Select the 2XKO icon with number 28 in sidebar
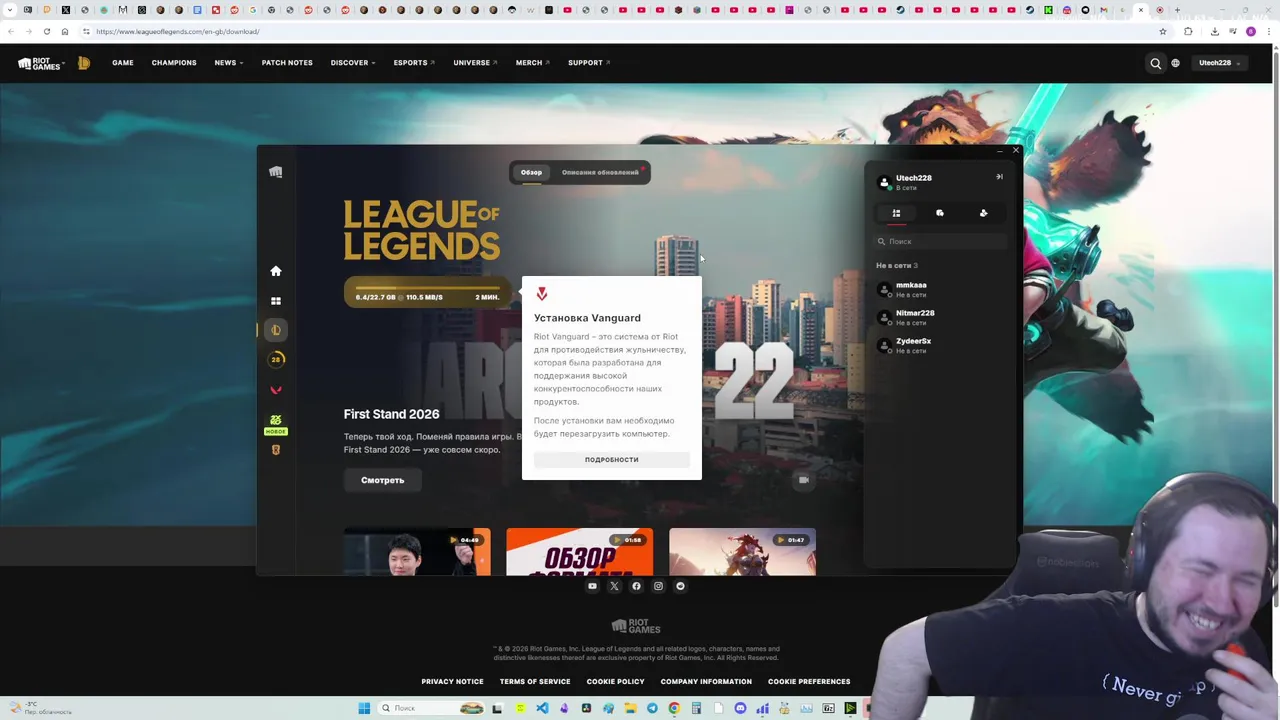The image size is (1280, 720). click(x=276, y=359)
